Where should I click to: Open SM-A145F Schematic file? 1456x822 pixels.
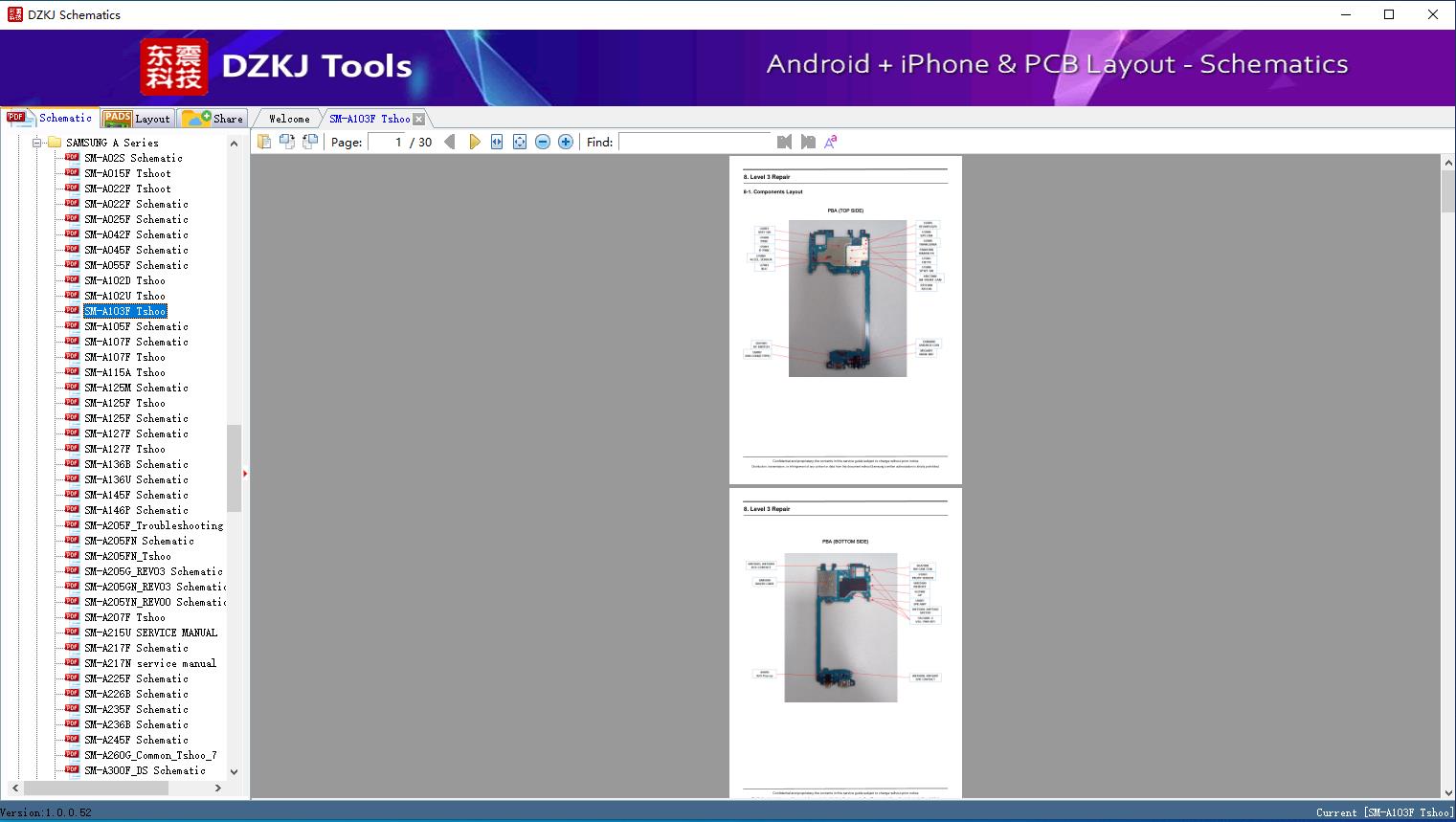[x=136, y=495]
